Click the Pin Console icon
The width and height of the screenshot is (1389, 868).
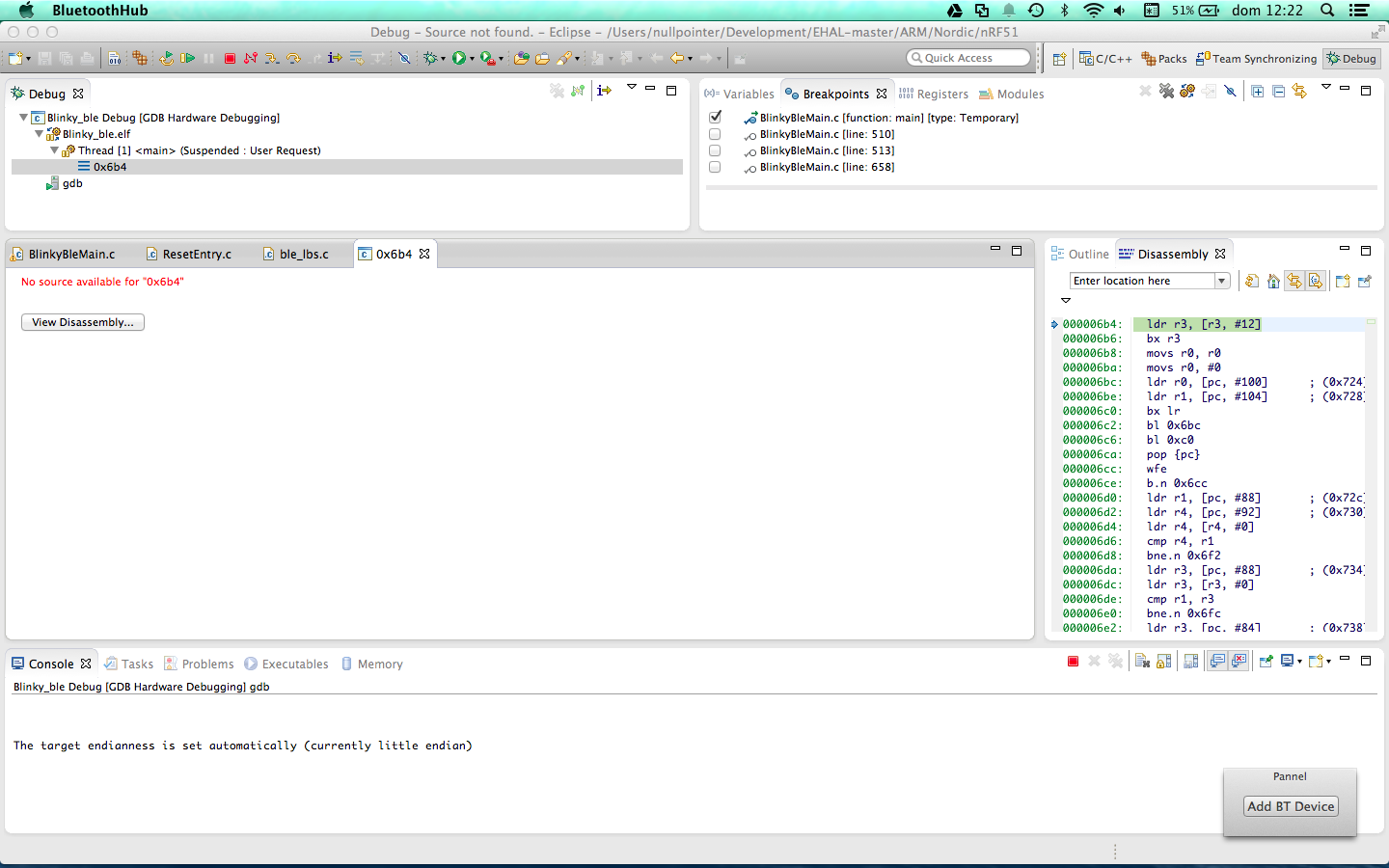tap(1266, 661)
